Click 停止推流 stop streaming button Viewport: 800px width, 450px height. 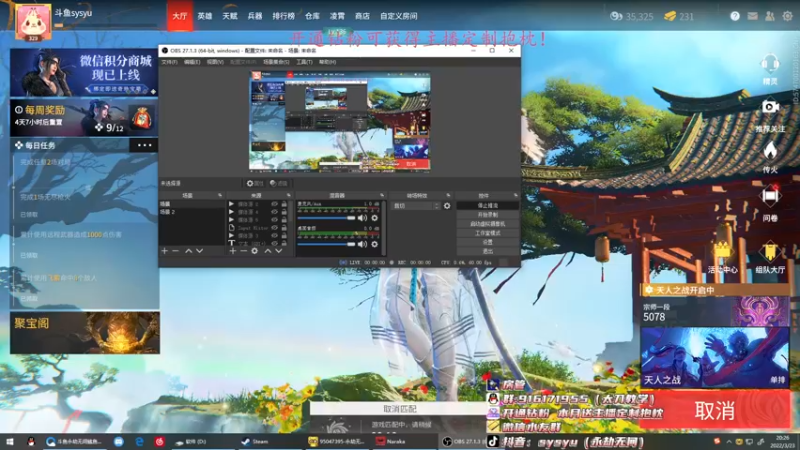488,206
